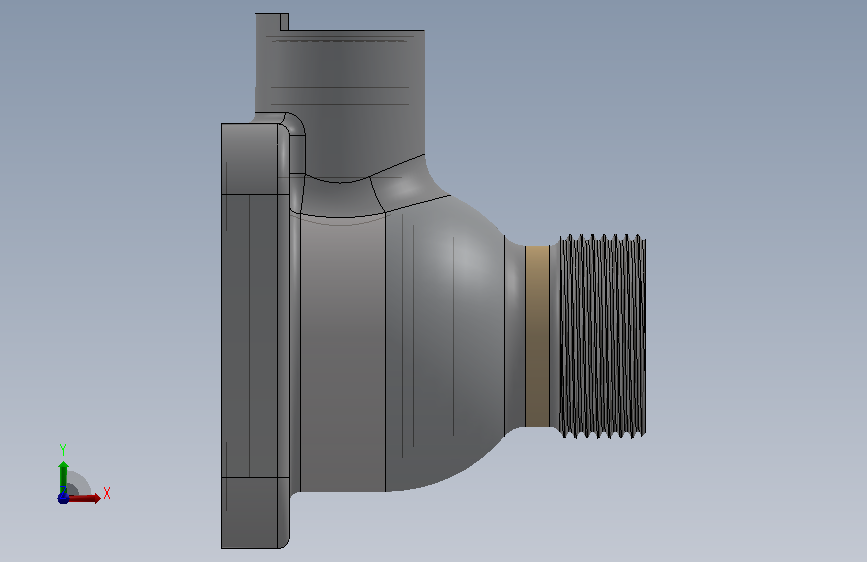This screenshot has width=867, height=562.
Task: Select the tan colored ring band
Action: tap(537, 336)
